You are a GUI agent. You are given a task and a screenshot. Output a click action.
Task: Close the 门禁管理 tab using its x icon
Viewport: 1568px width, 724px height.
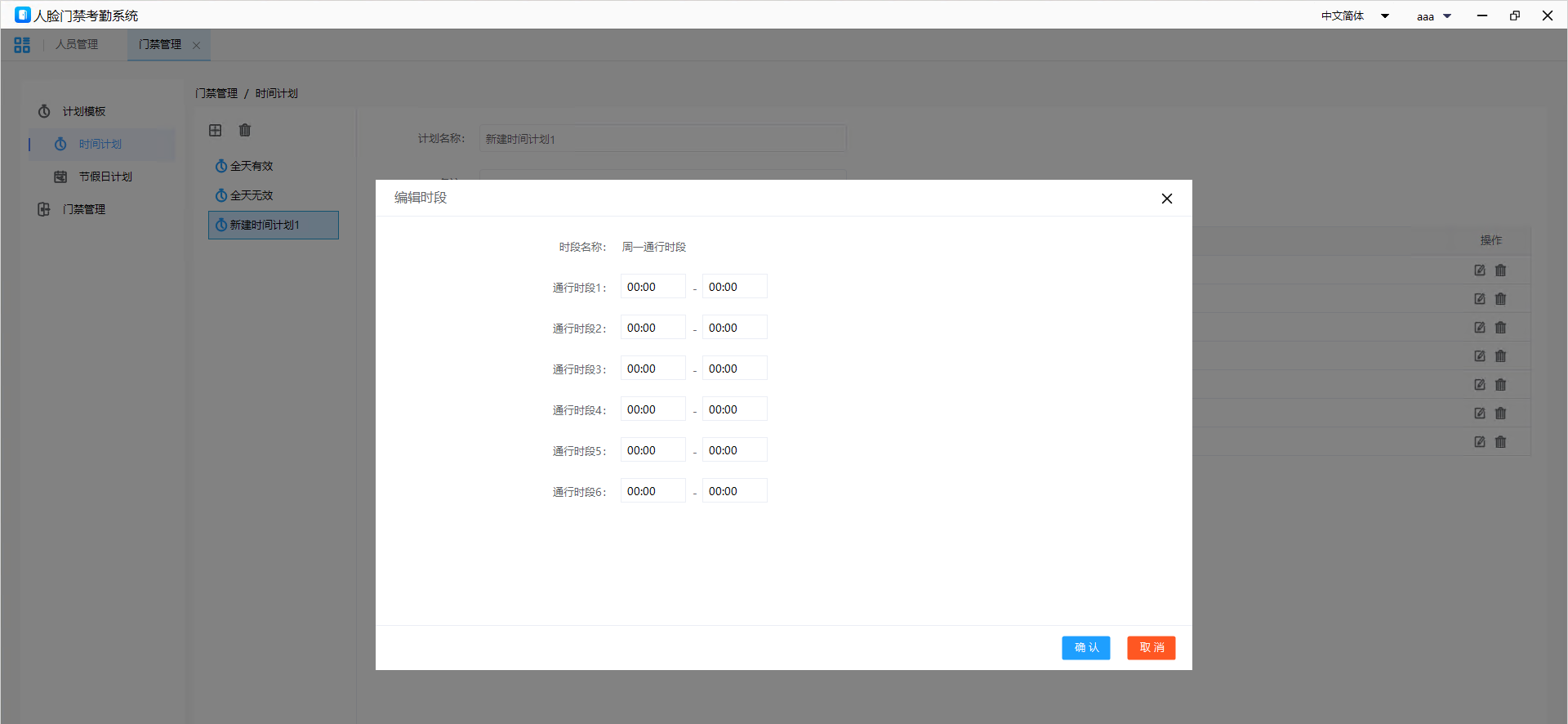tap(196, 46)
